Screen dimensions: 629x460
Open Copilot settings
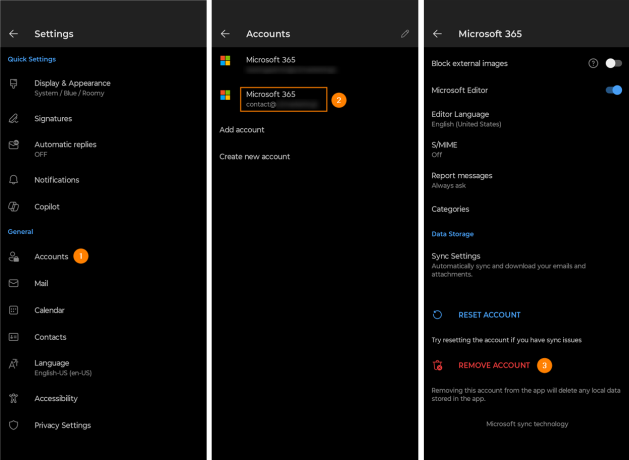tap(103, 207)
